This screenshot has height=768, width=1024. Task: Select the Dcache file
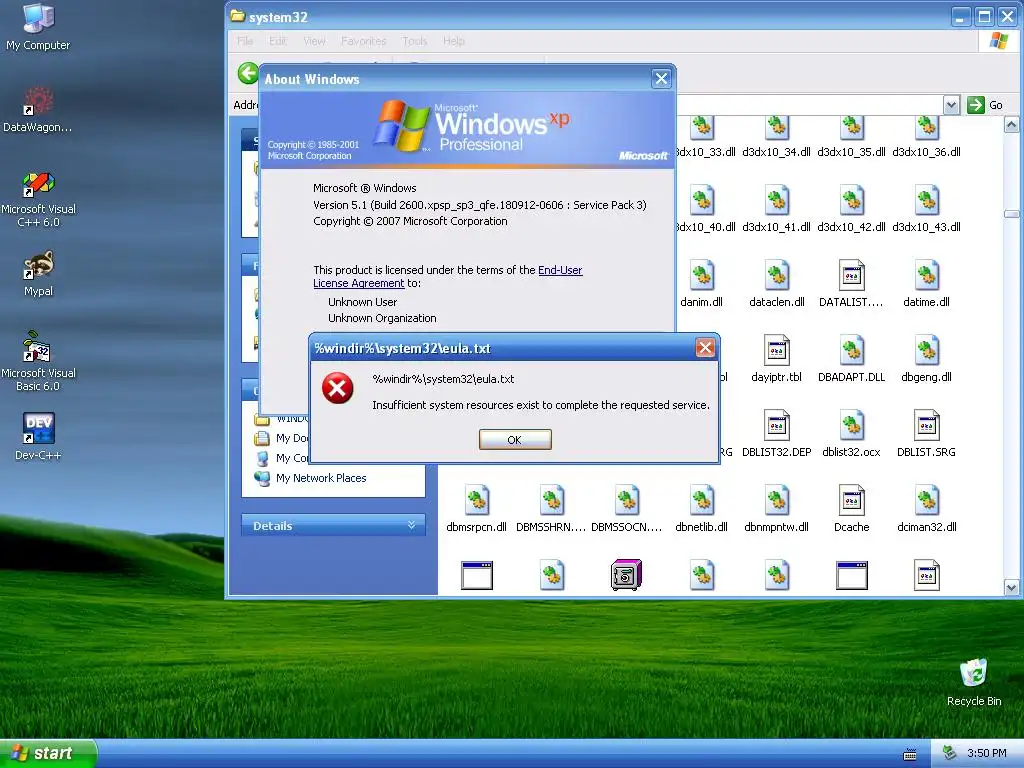851,509
